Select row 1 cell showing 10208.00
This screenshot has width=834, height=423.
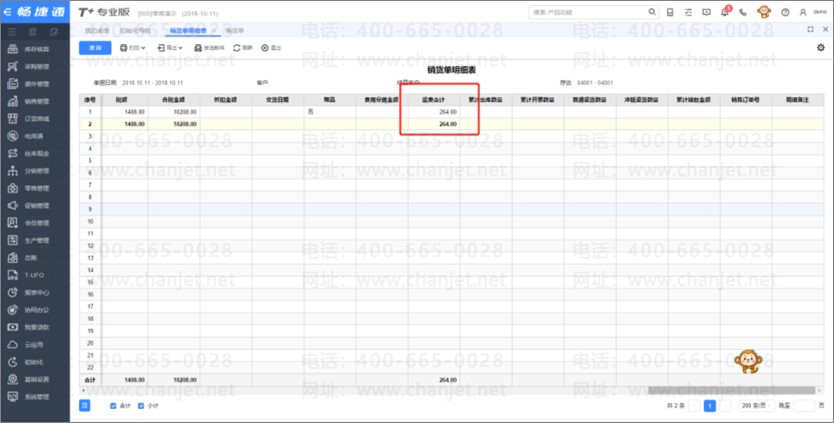tap(174, 112)
